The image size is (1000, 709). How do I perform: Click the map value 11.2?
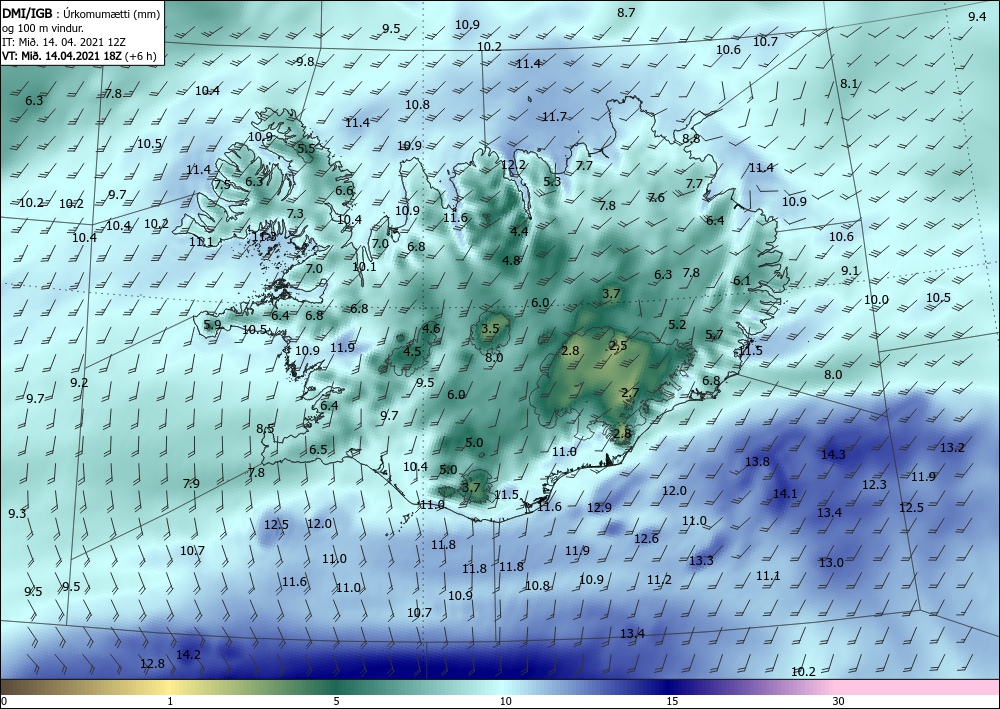pyautogui.click(x=659, y=580)
